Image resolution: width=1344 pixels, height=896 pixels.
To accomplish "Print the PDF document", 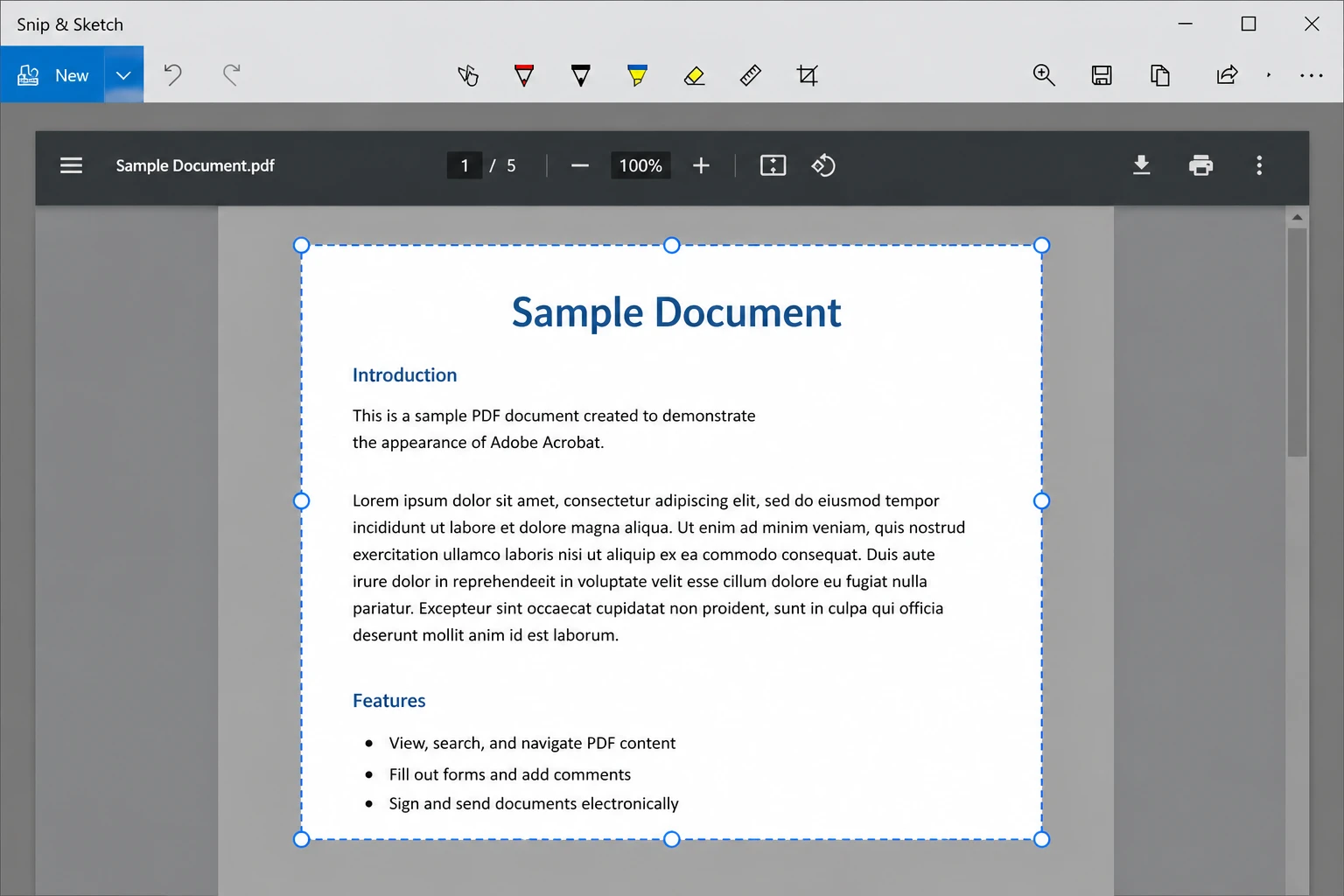I will pyautogui.click(x=1201, y=165).
